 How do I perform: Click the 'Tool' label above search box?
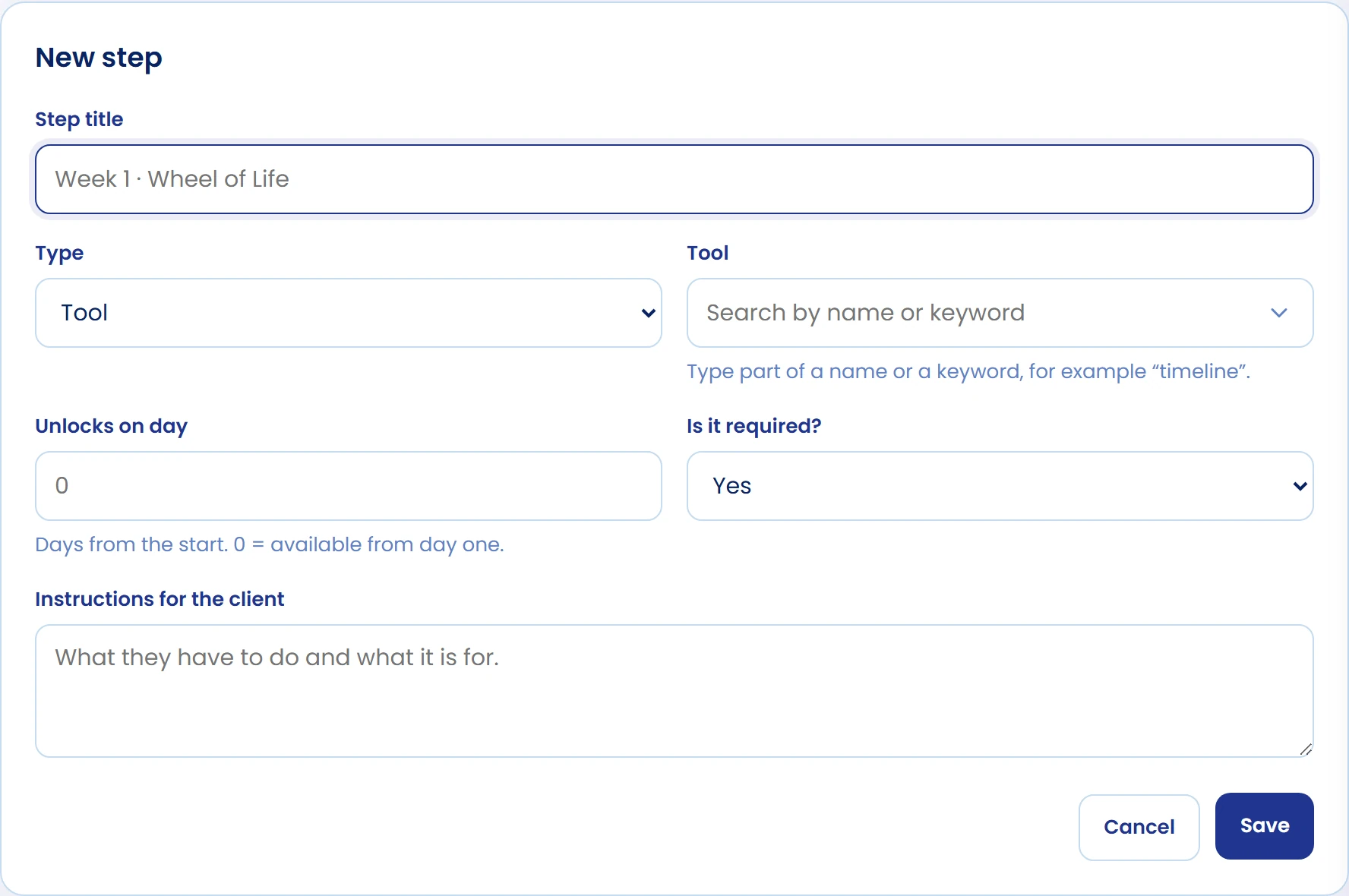707,253
